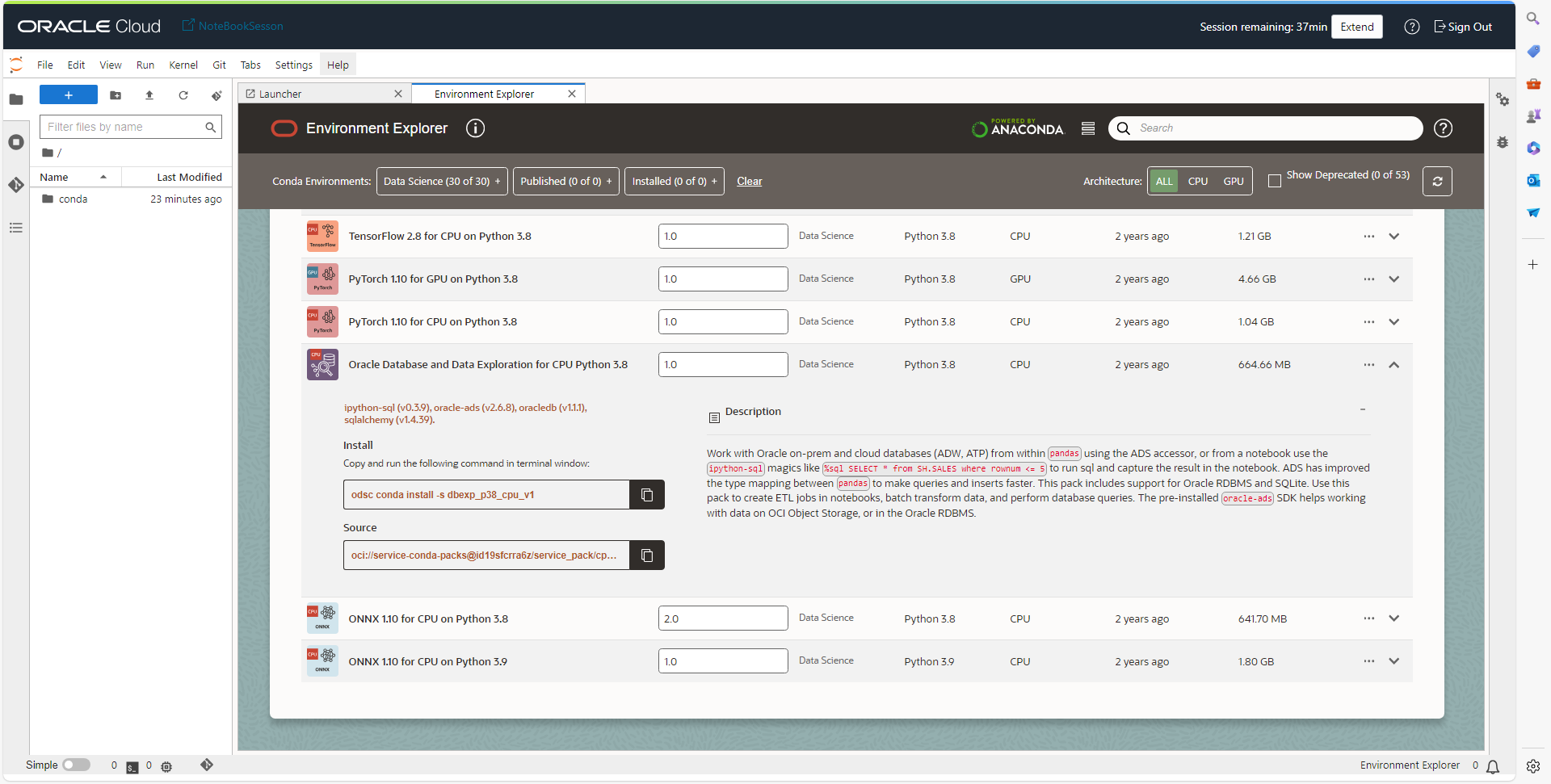Open the Edge sidebar Outlook icon
The image size is (1551, 784).
[1533, 180]
